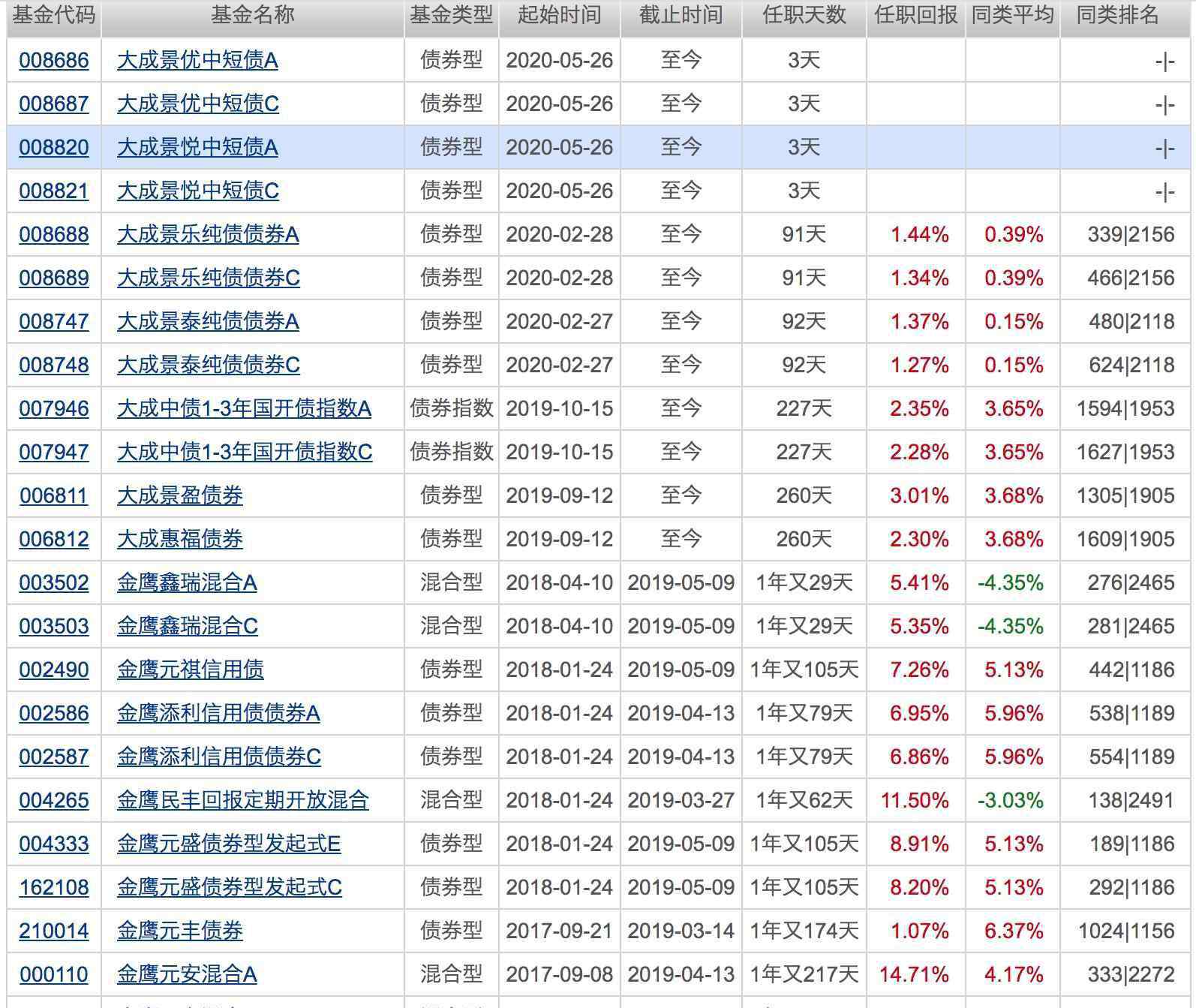Image resolution: width=1196 pixels, height=1008 pixels.
Task: Open fund code link 002587
Action: (54, 757)
